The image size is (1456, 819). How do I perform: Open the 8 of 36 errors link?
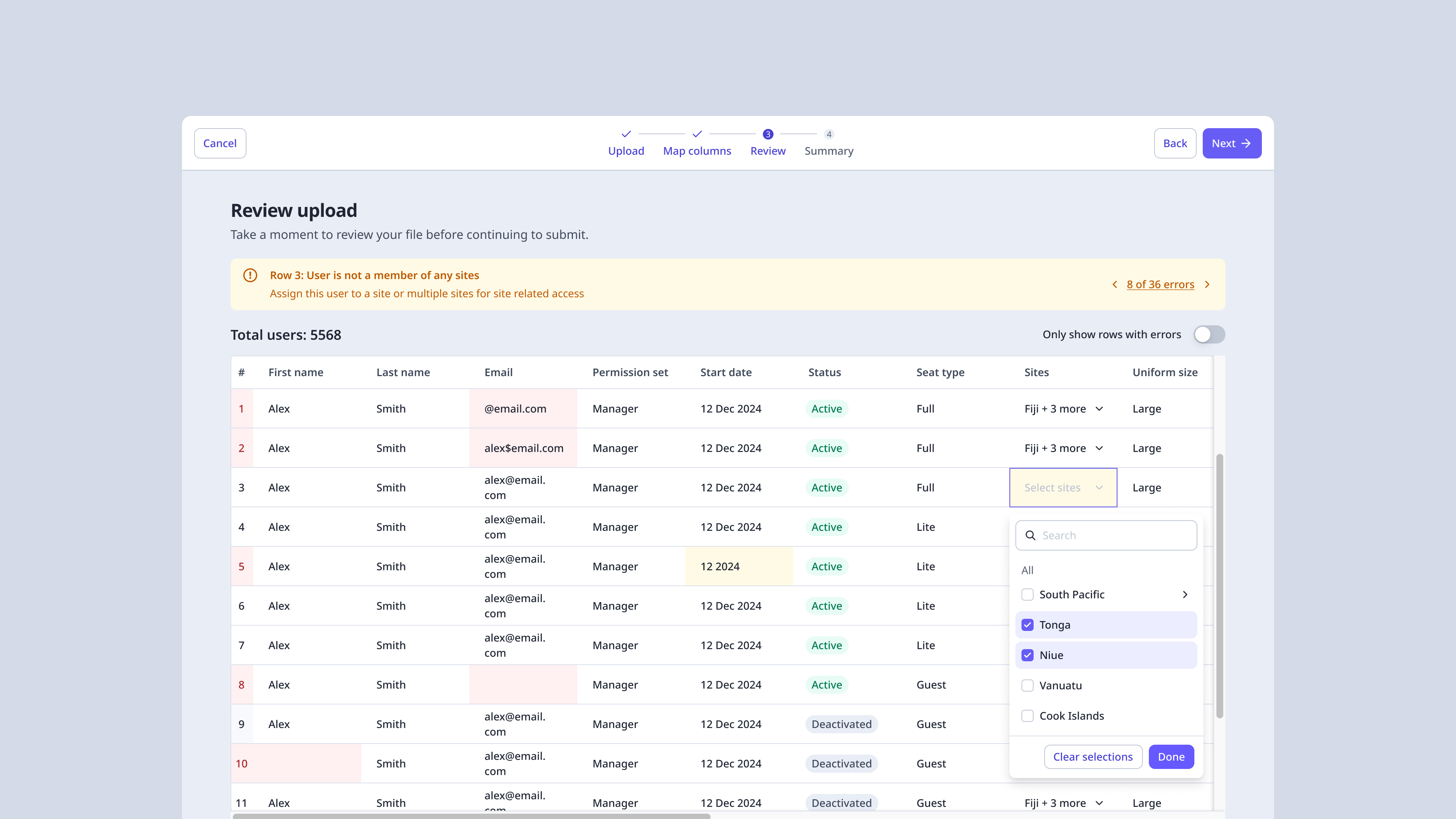click(1160, 284)
